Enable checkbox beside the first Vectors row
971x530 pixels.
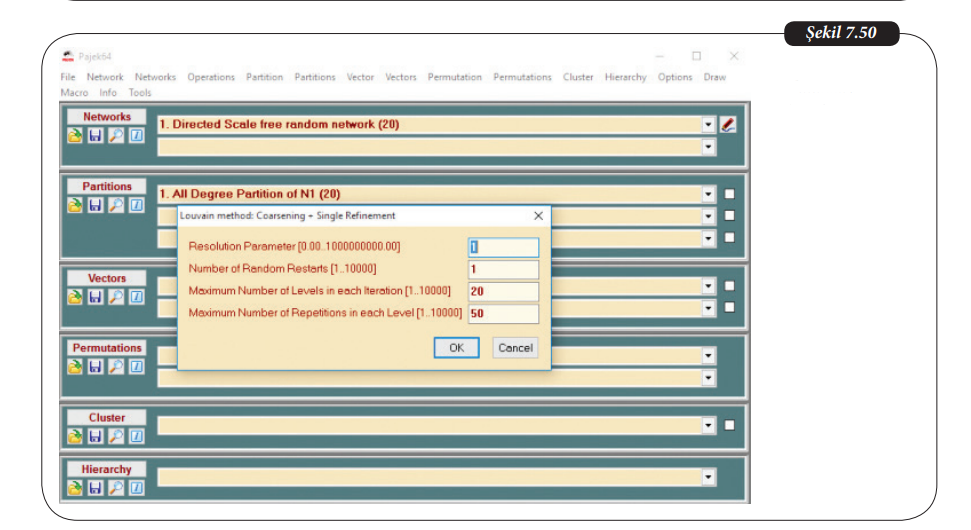click(729, 286)
